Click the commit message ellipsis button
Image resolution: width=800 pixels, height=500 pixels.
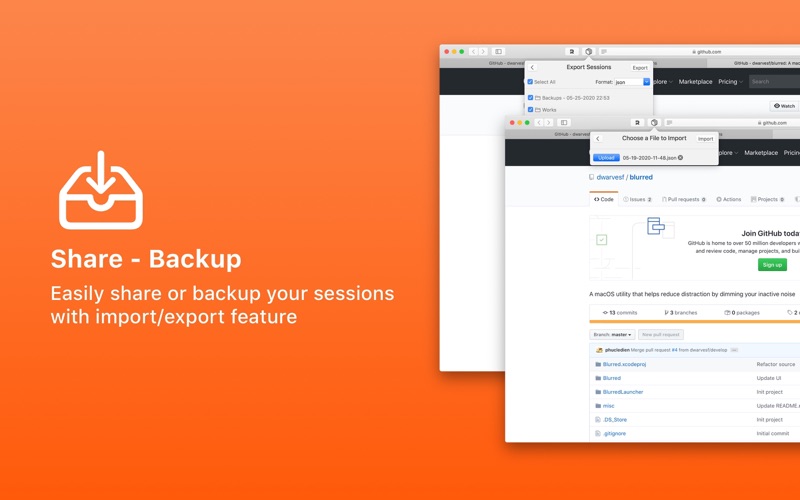[734, 350]
